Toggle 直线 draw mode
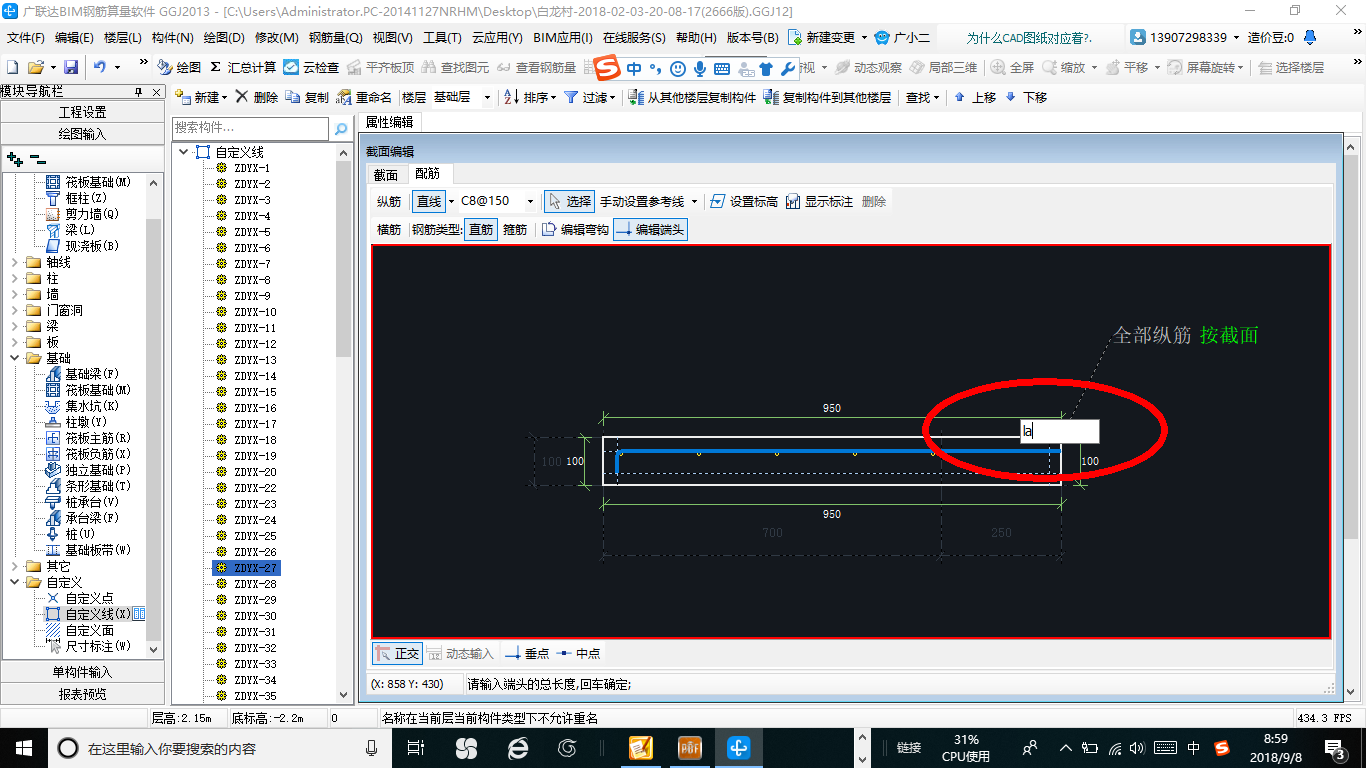The width and height of the screenshot is (1366, 768). point(429,201)
